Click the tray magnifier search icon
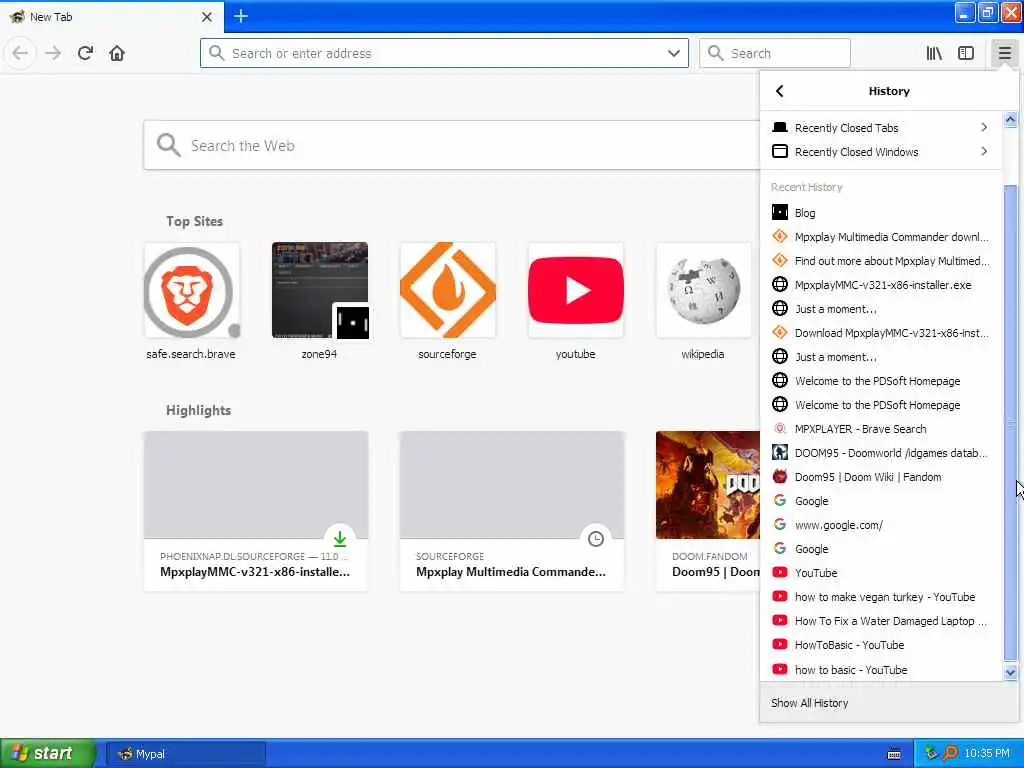Viewport: 1024px width, 768px height. pos(950,754)
